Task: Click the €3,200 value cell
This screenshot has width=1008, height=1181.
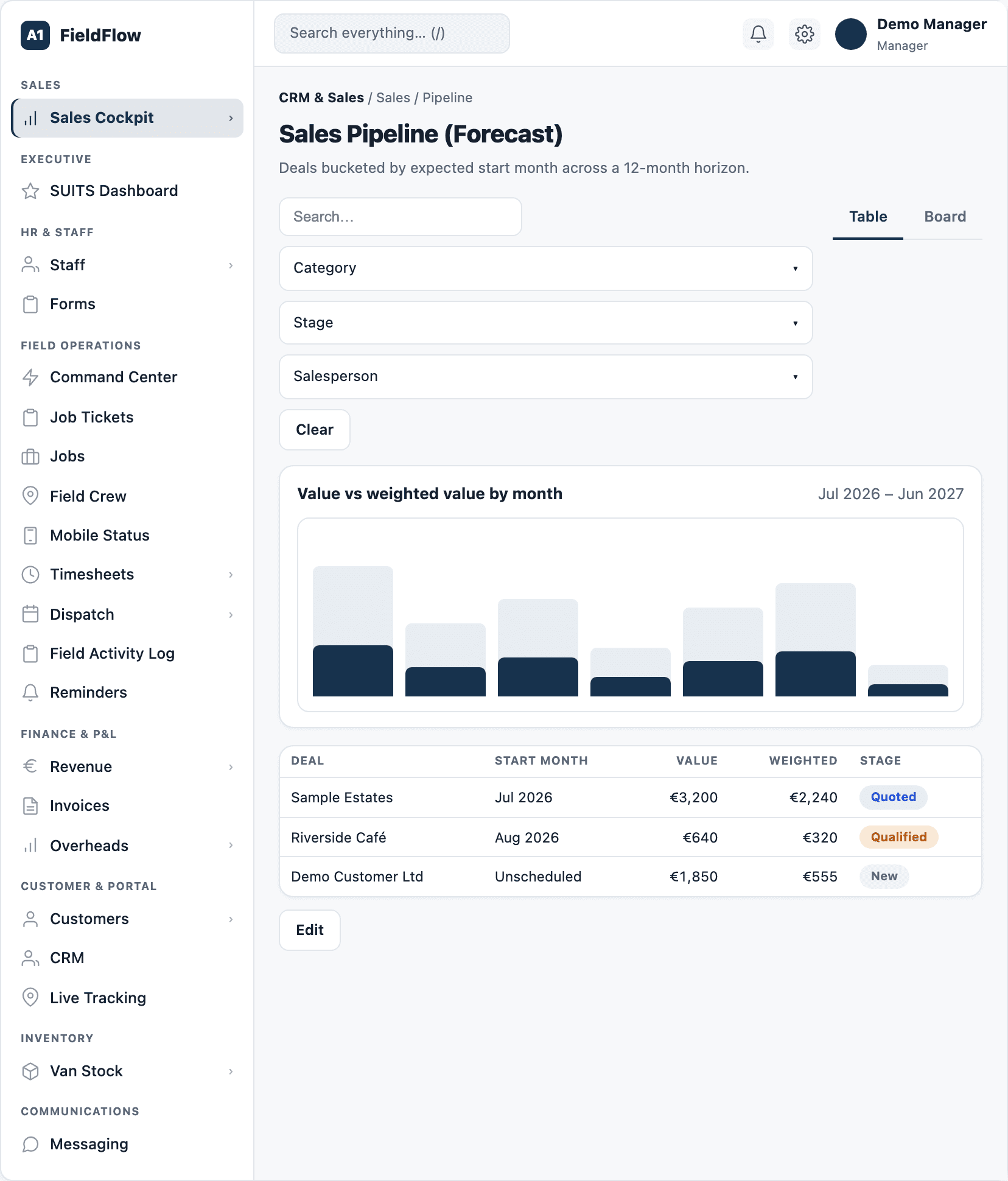Action: (x=693, y=797)
